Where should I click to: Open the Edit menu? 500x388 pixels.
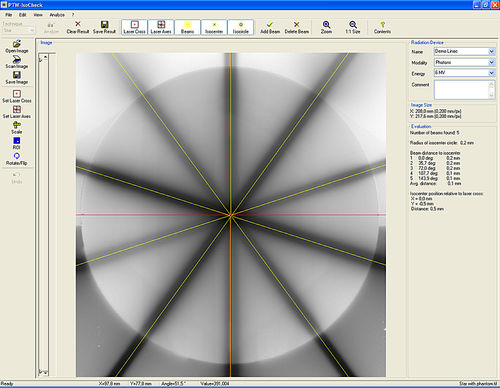22,15
